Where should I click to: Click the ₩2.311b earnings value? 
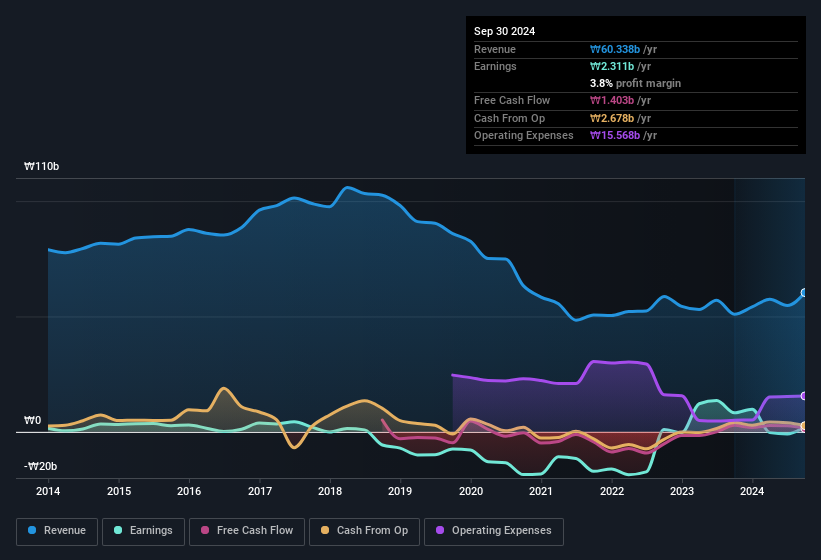point(612,66)
